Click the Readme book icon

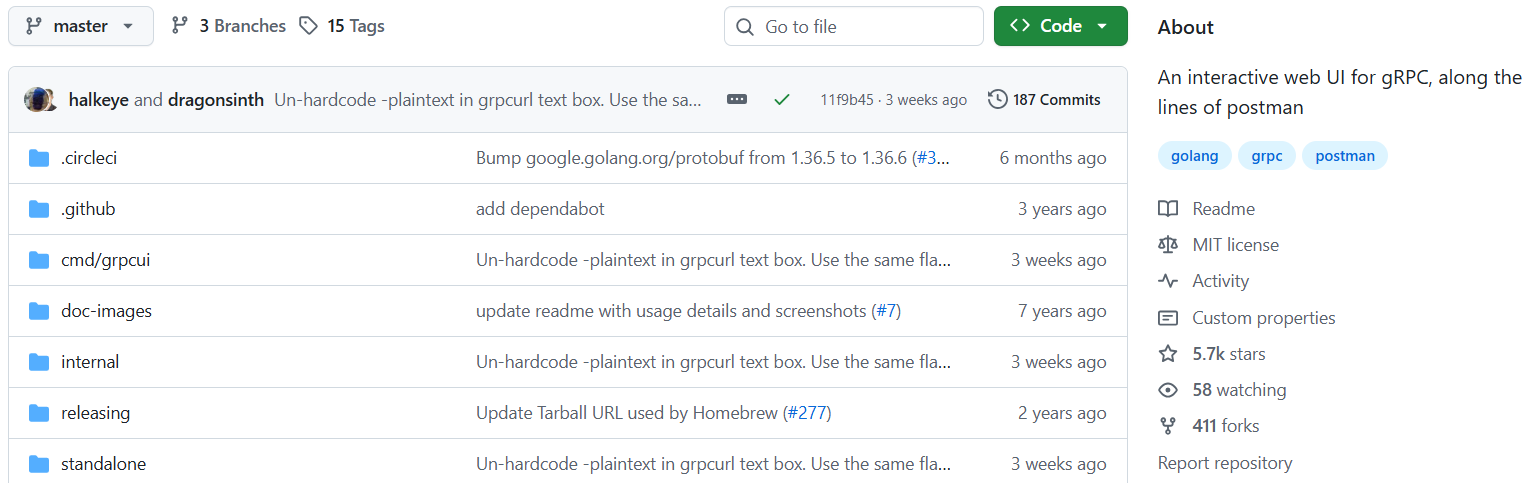click(x=1168, y=209)
